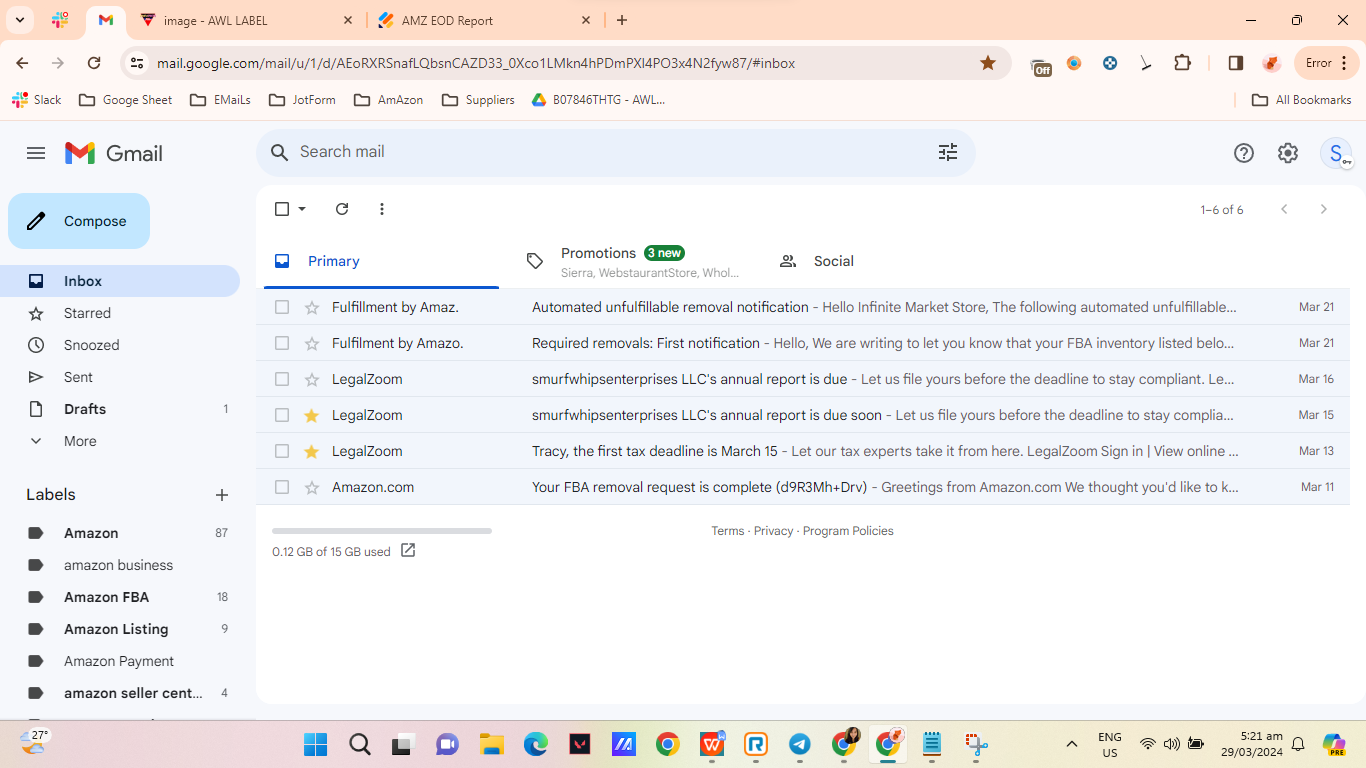Open the browser Extensions puzzle icon
The height and width of the screenshot is (768, 1366).
coord(1183,63)
